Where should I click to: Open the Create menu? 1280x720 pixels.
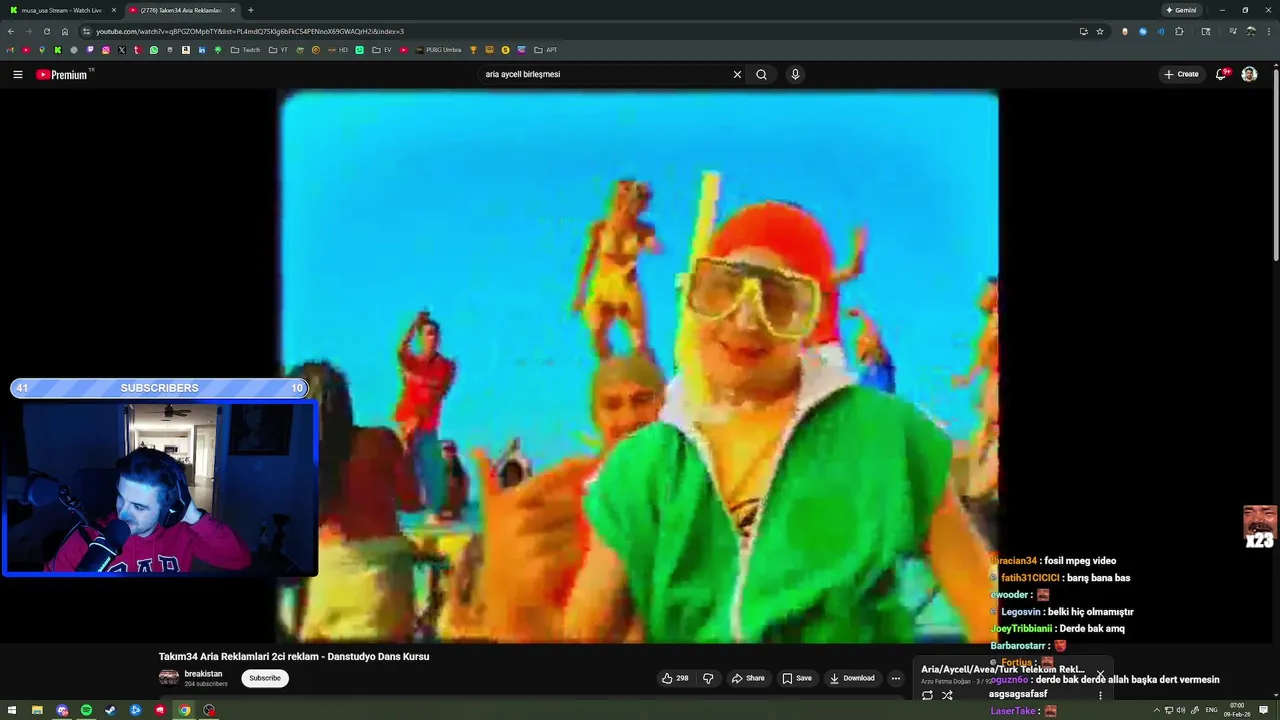1181,74
